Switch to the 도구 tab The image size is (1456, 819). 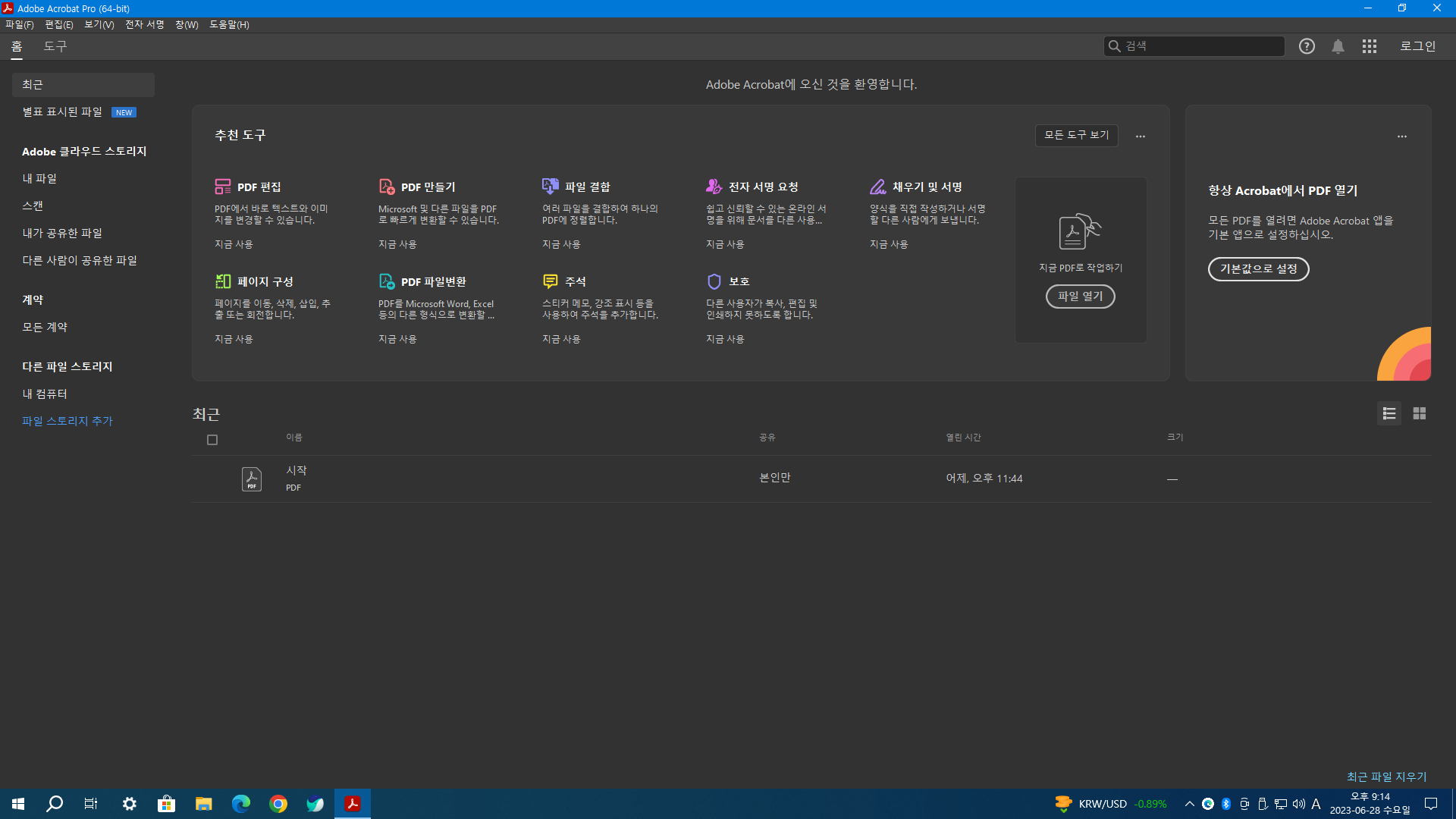click(x=55, y=46)
